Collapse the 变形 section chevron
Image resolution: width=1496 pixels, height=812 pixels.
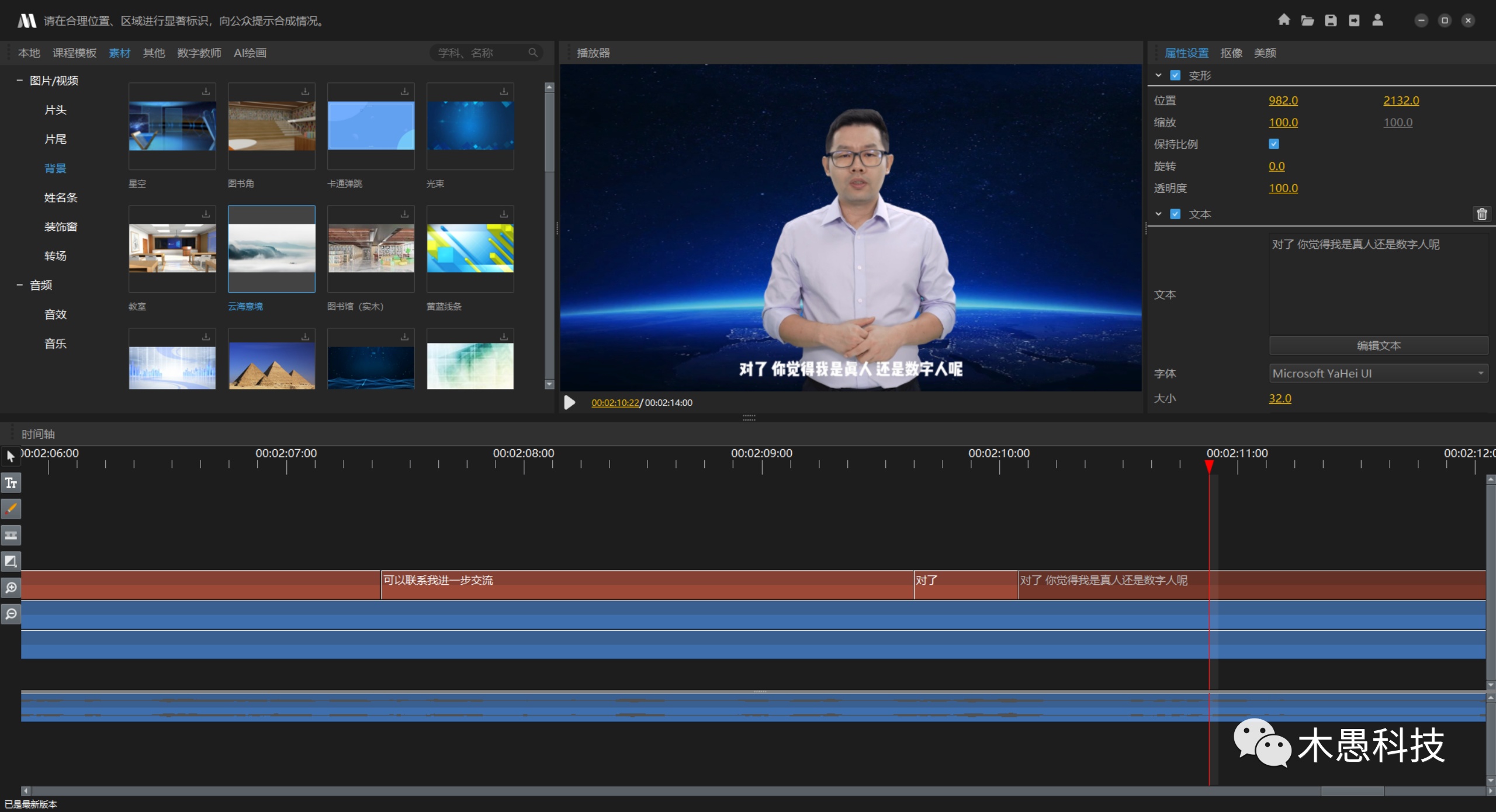coord(1158,75)
